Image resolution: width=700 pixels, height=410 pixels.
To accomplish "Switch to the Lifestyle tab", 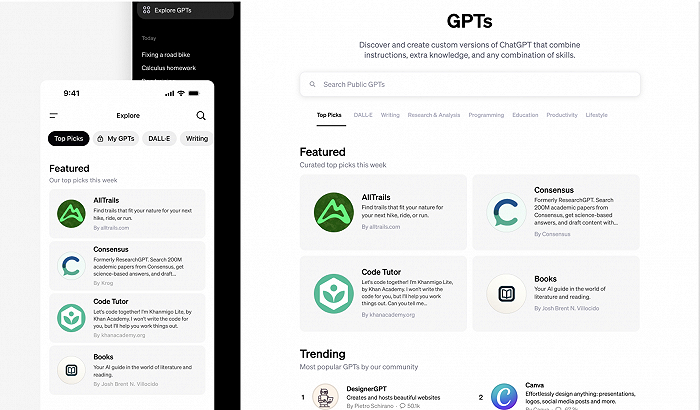I will [596, 115].
